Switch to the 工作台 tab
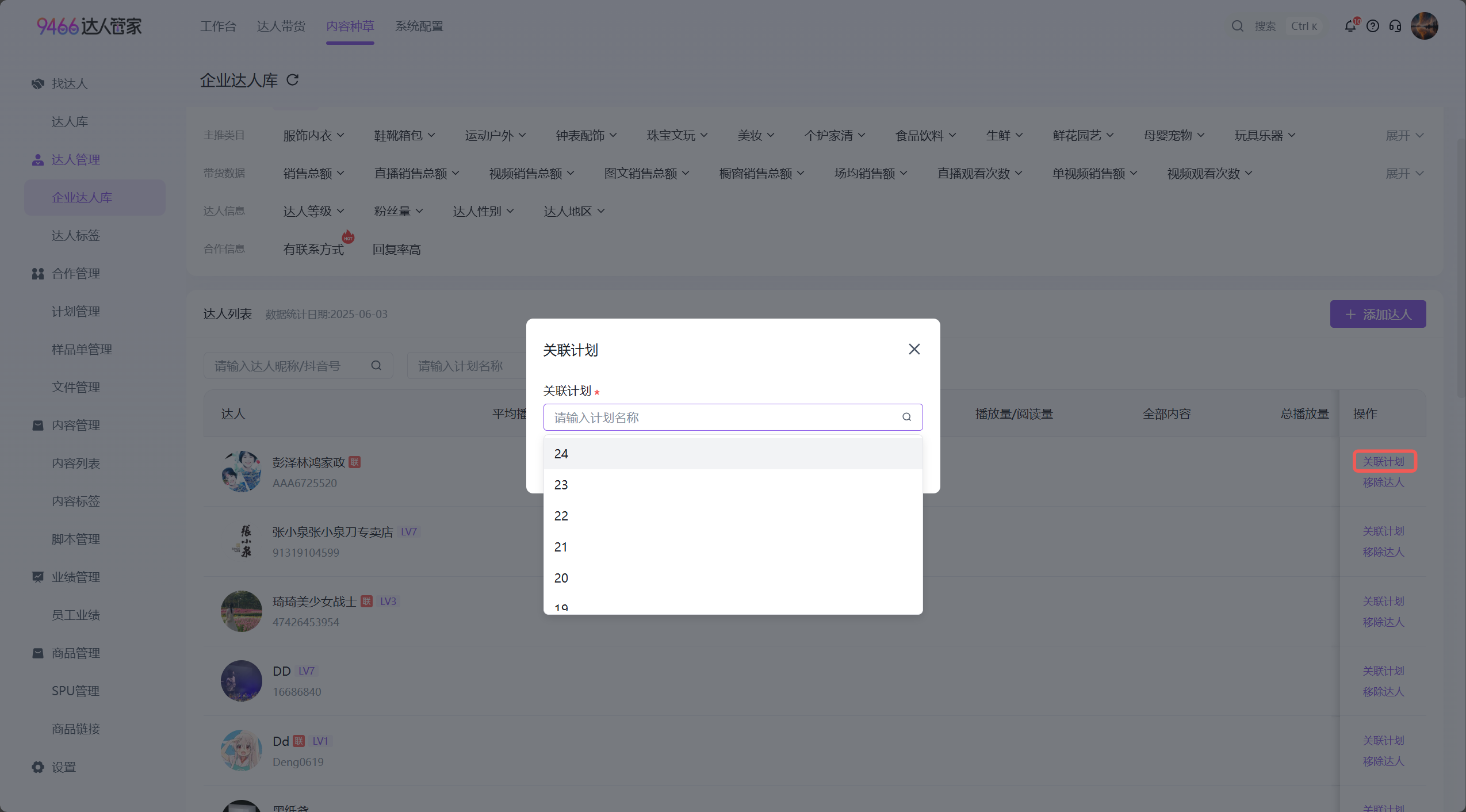Screen dimensions: 1466x812 click(218, 26)
